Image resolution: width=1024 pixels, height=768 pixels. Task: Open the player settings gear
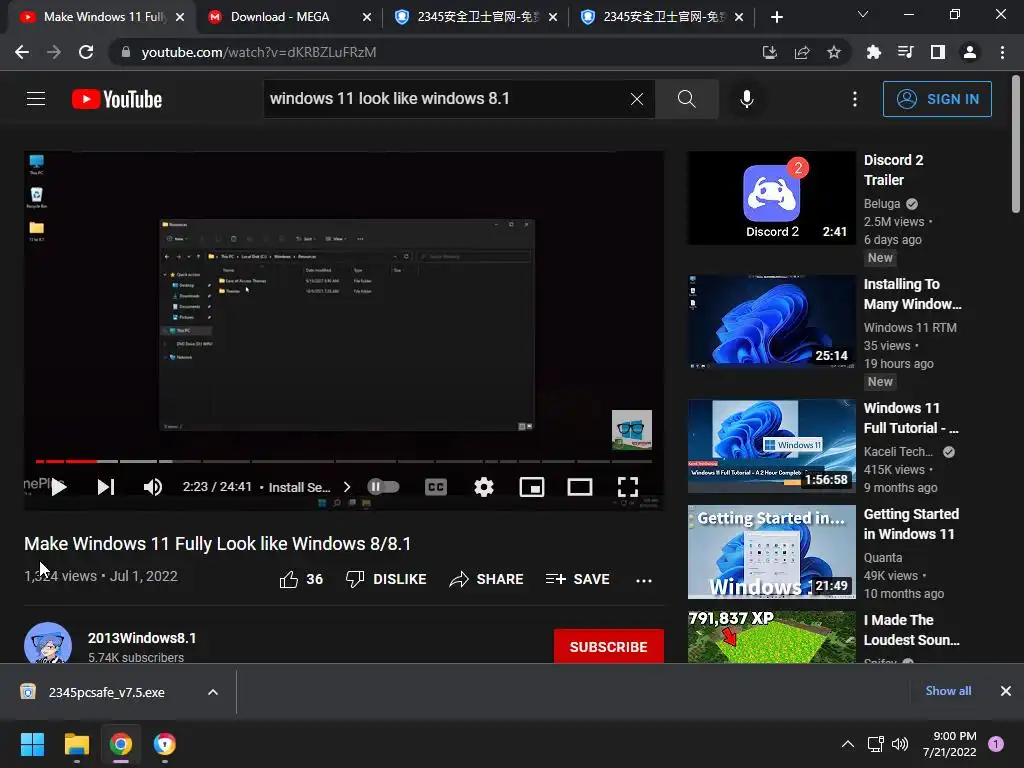[x=484, y=487]
